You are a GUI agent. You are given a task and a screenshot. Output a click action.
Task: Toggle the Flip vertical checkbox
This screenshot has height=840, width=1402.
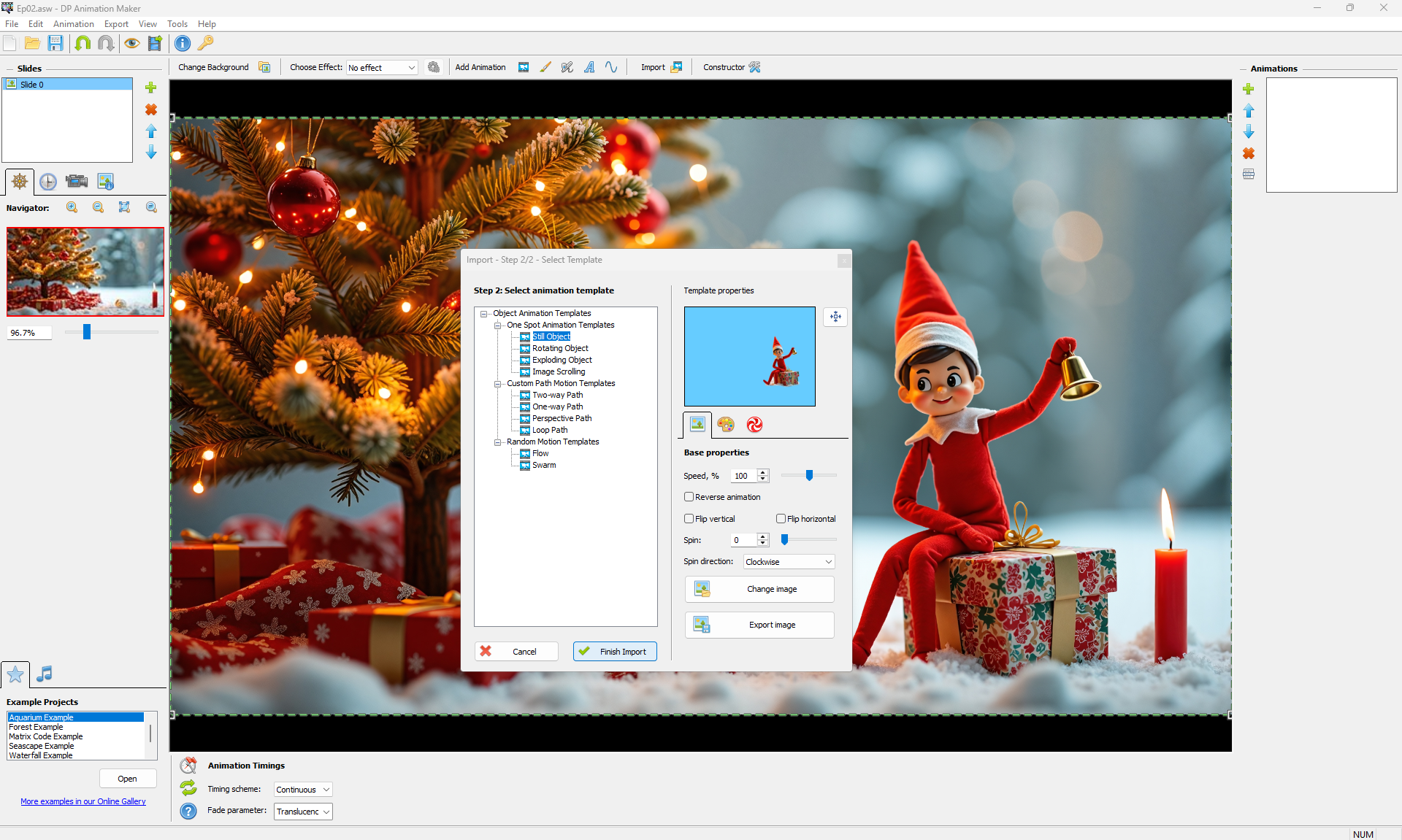(x=689, y=519)
